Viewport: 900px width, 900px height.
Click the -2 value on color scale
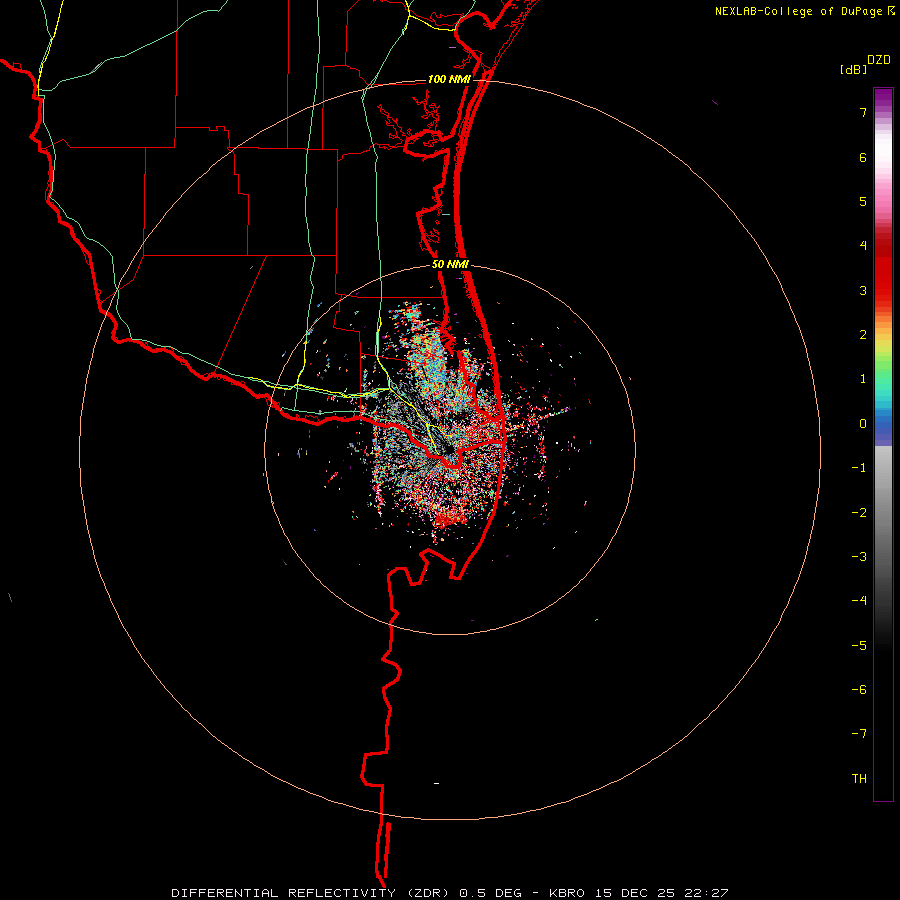pos(859,513)
